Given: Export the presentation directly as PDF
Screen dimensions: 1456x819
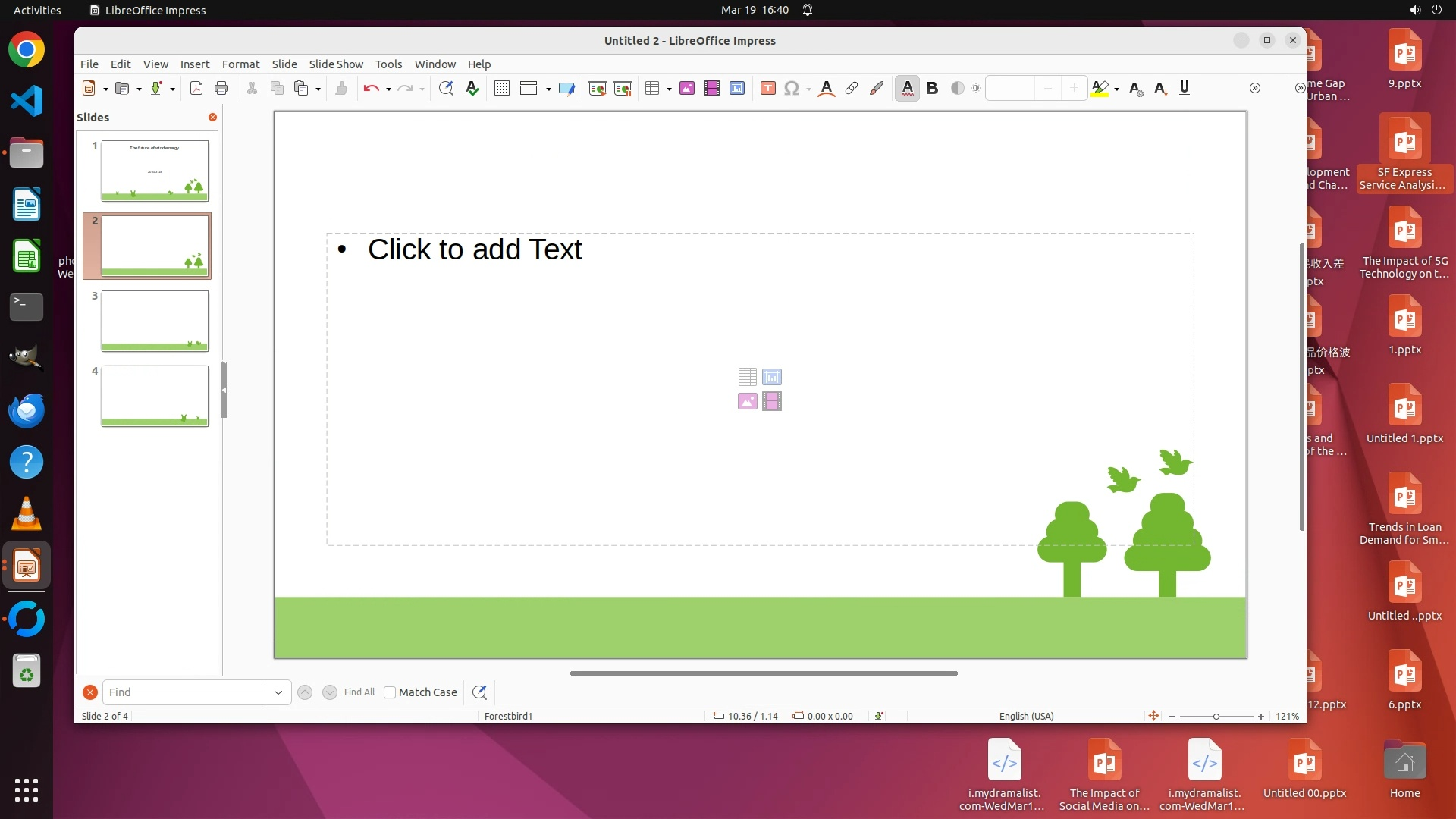Looking at the screenshot, I should point(196,89).
